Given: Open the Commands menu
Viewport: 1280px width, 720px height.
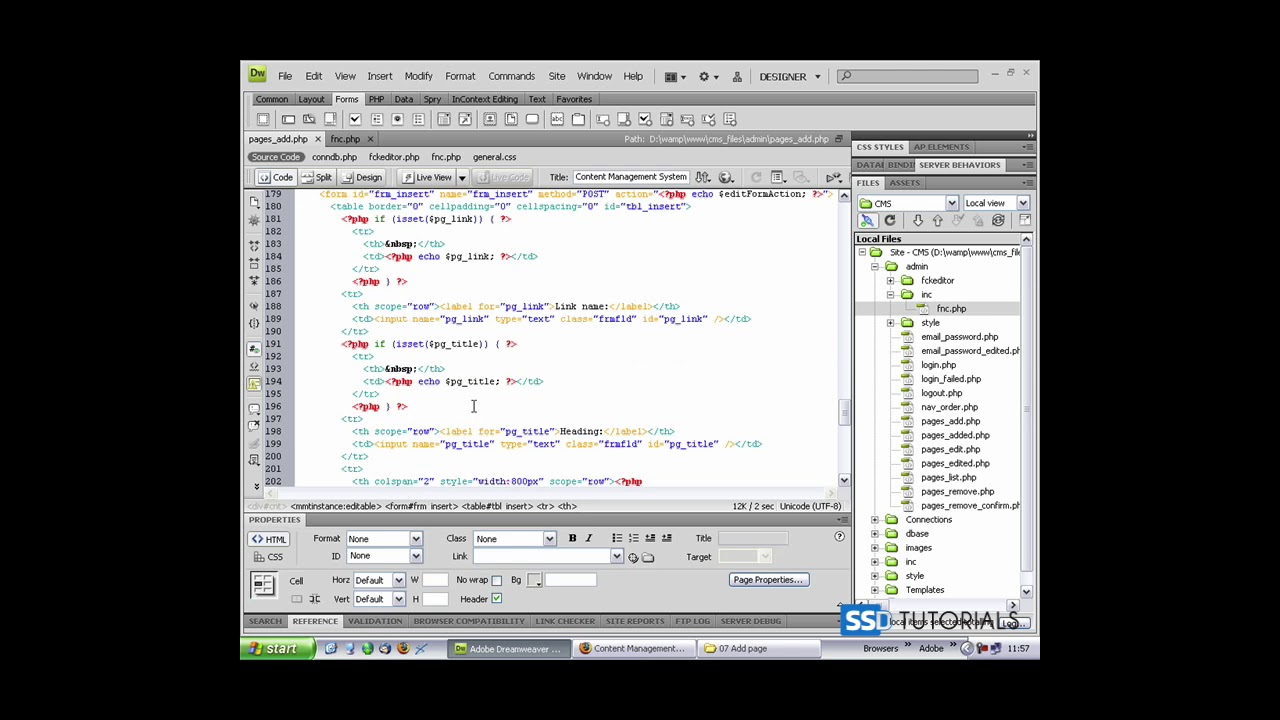Looking at the screenshot, I should point(511,76).
